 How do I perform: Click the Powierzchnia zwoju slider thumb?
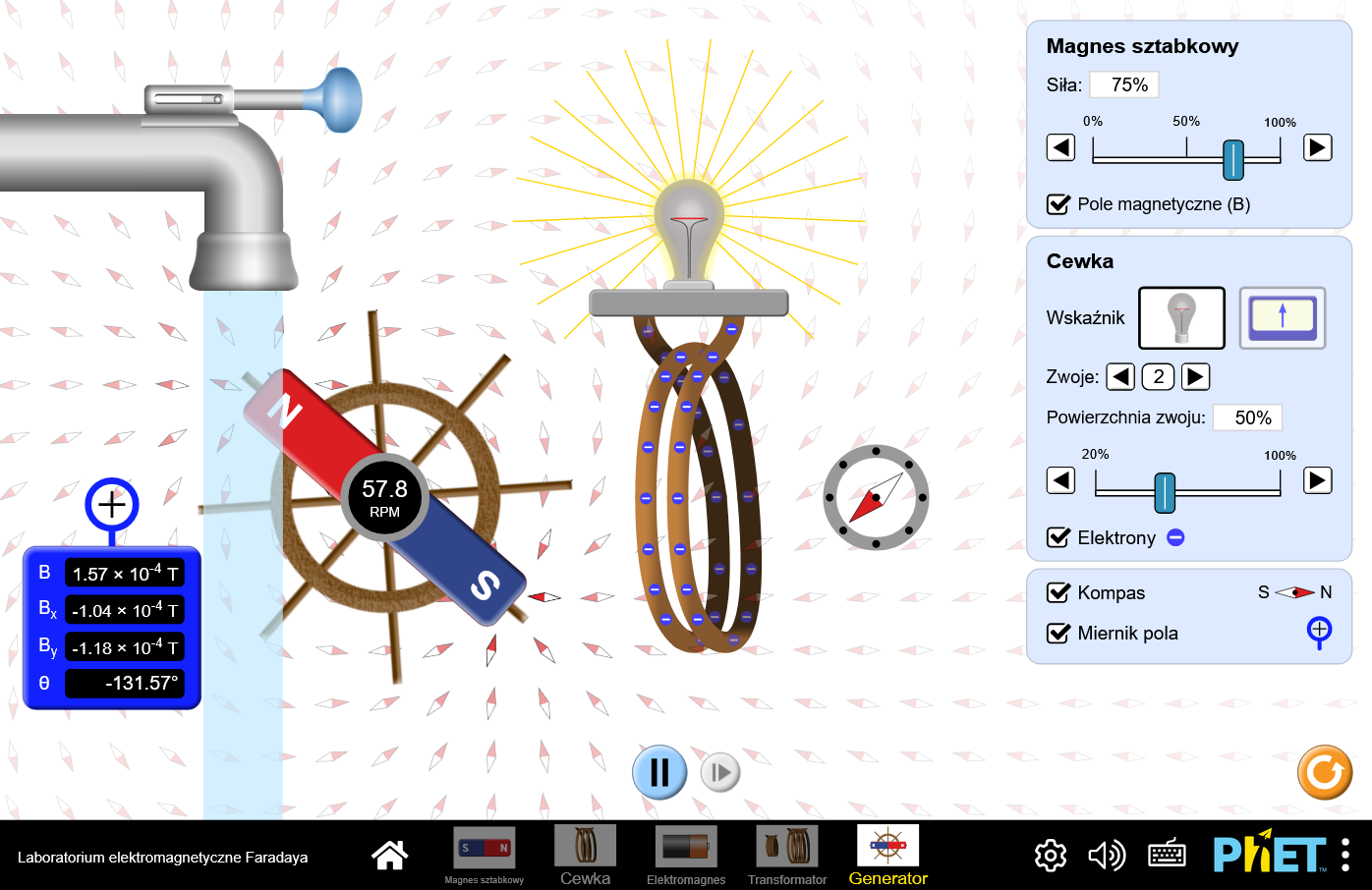(1165, 492)
